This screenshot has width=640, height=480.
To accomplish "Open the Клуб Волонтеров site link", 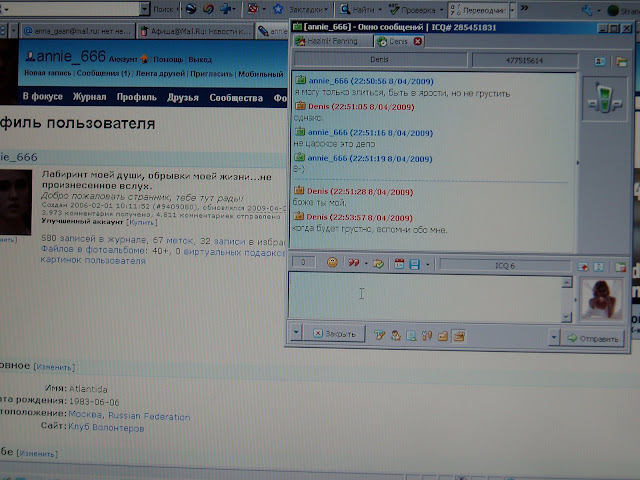I will click(106, 428).
